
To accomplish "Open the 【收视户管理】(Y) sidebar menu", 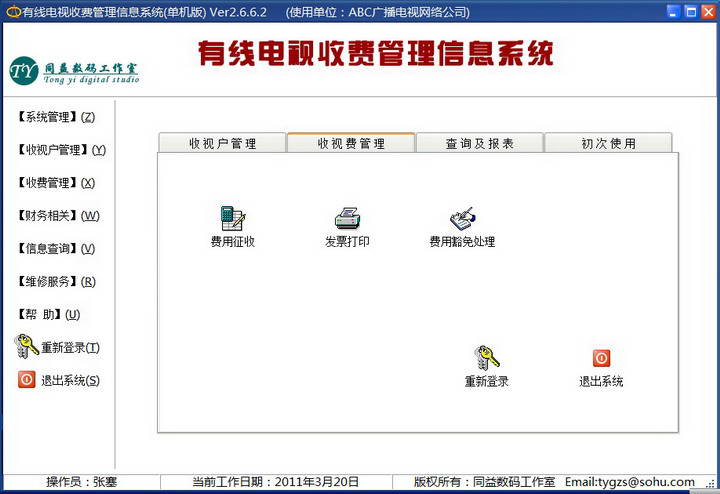I will 62,150.
